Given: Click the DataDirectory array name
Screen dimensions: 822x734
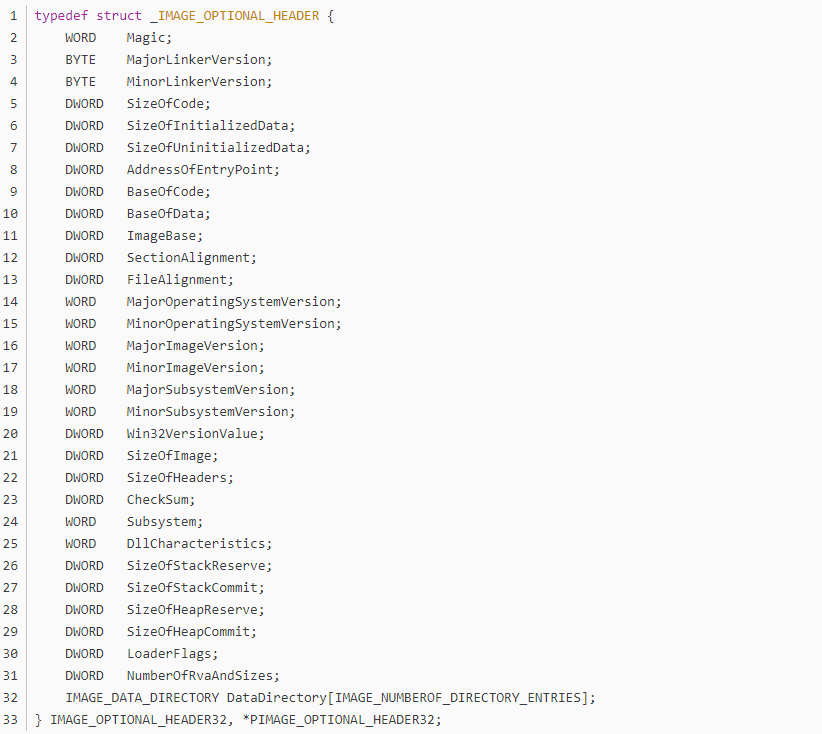Looking at the screenshot, I should pyautogui.click(x=277, y=698).
